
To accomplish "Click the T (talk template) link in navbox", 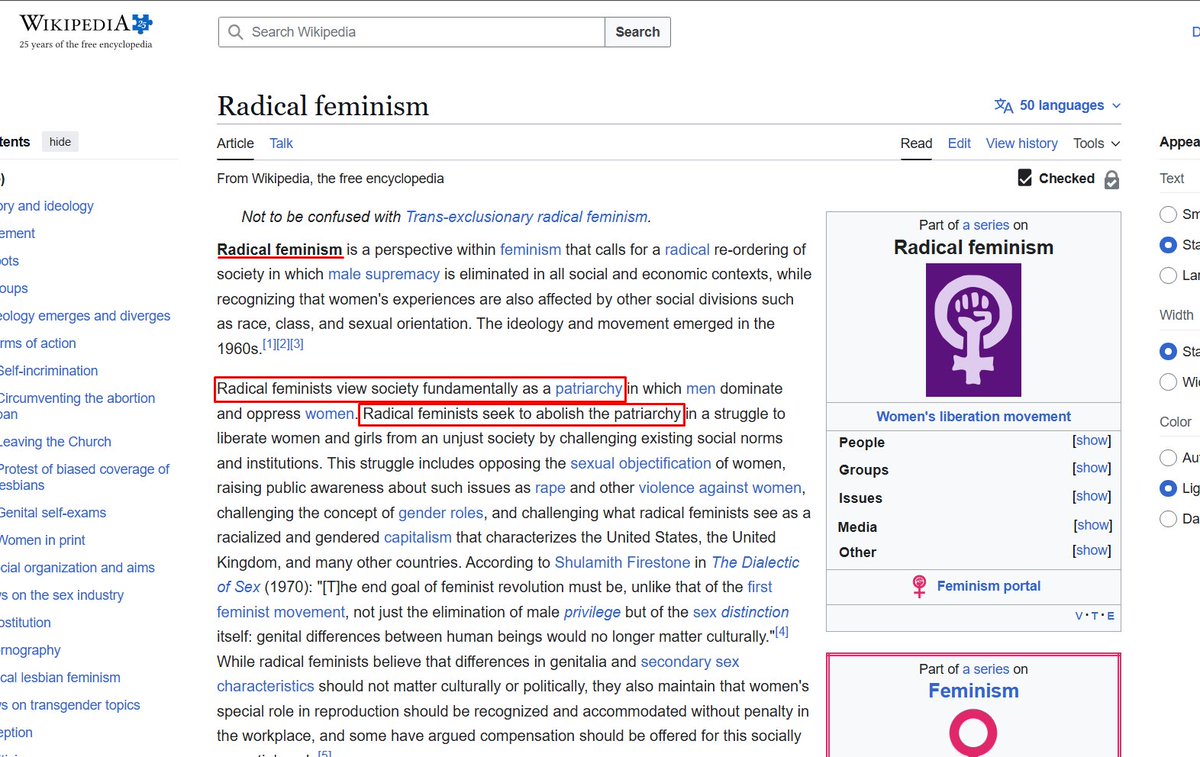I will click(1095, 616).
